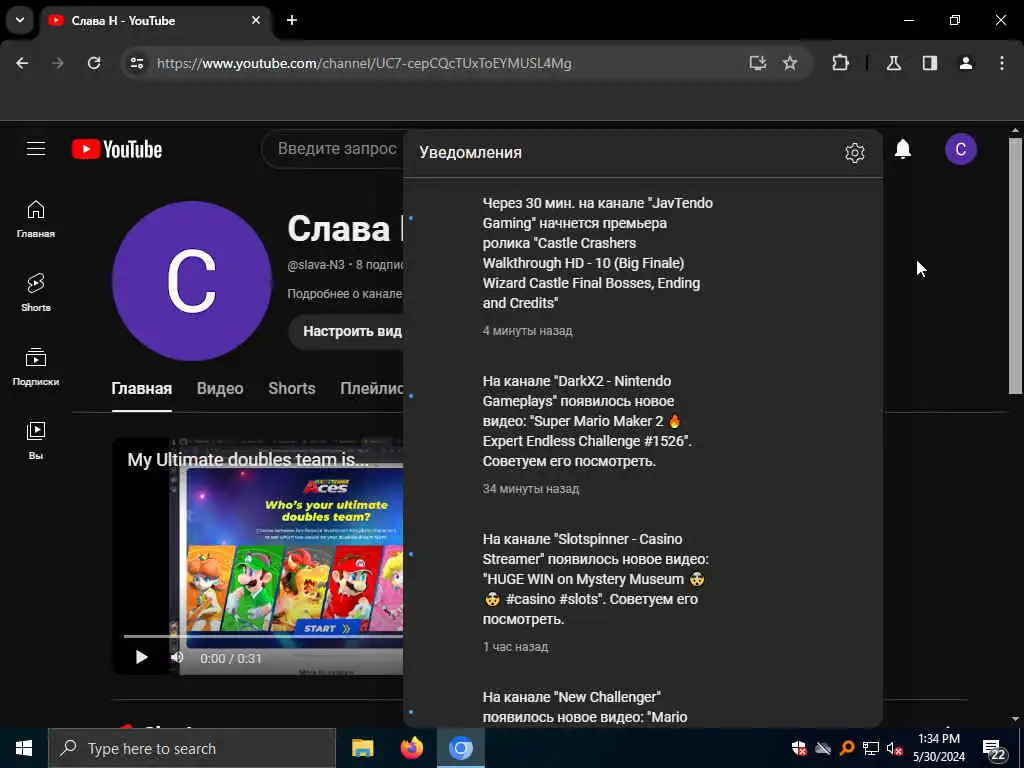Switch to the Видео channel tab

click(x=220, y=389)
